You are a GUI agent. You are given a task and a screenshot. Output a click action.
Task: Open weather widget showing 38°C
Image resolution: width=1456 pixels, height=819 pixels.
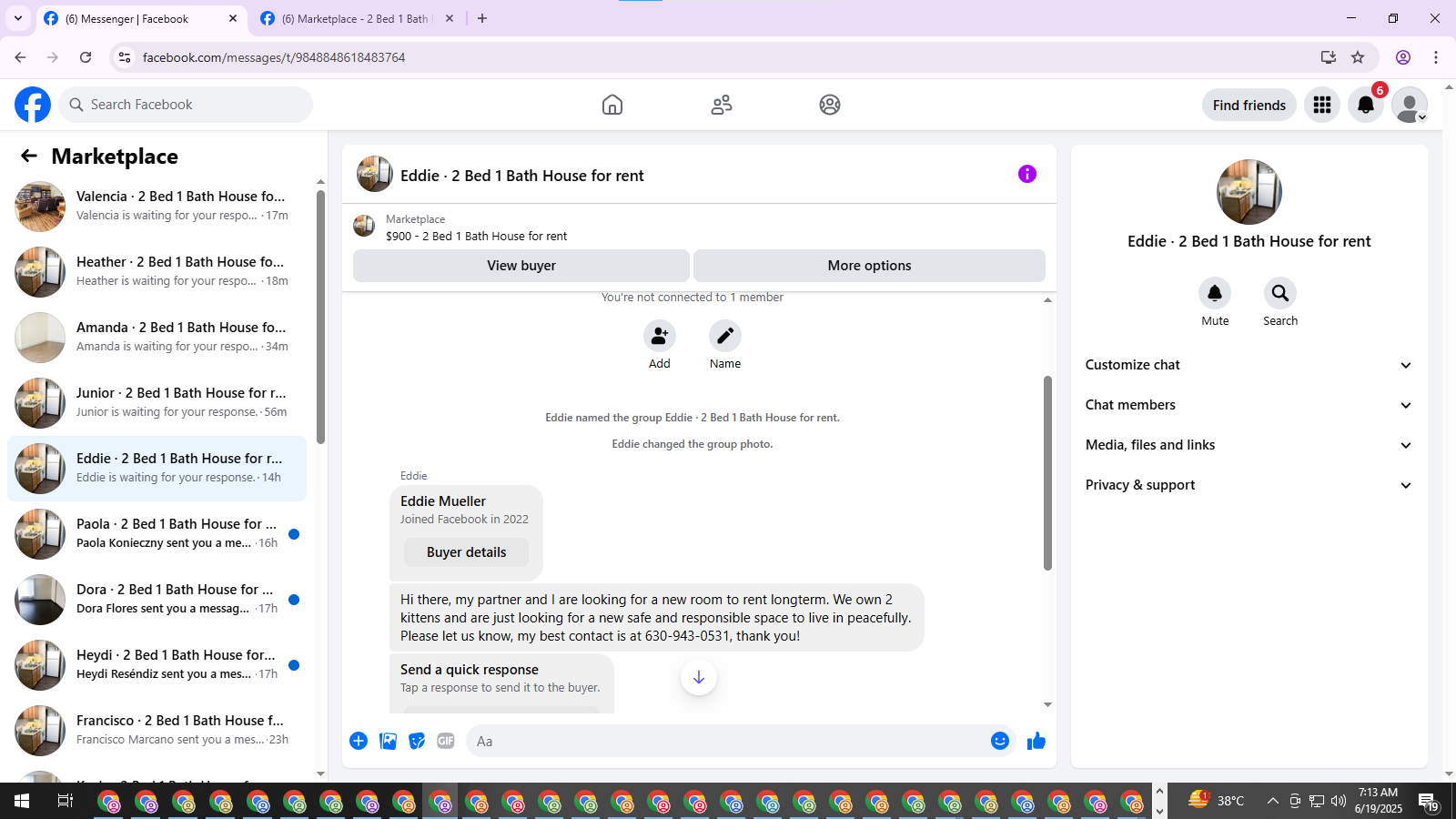[1217, 801]
